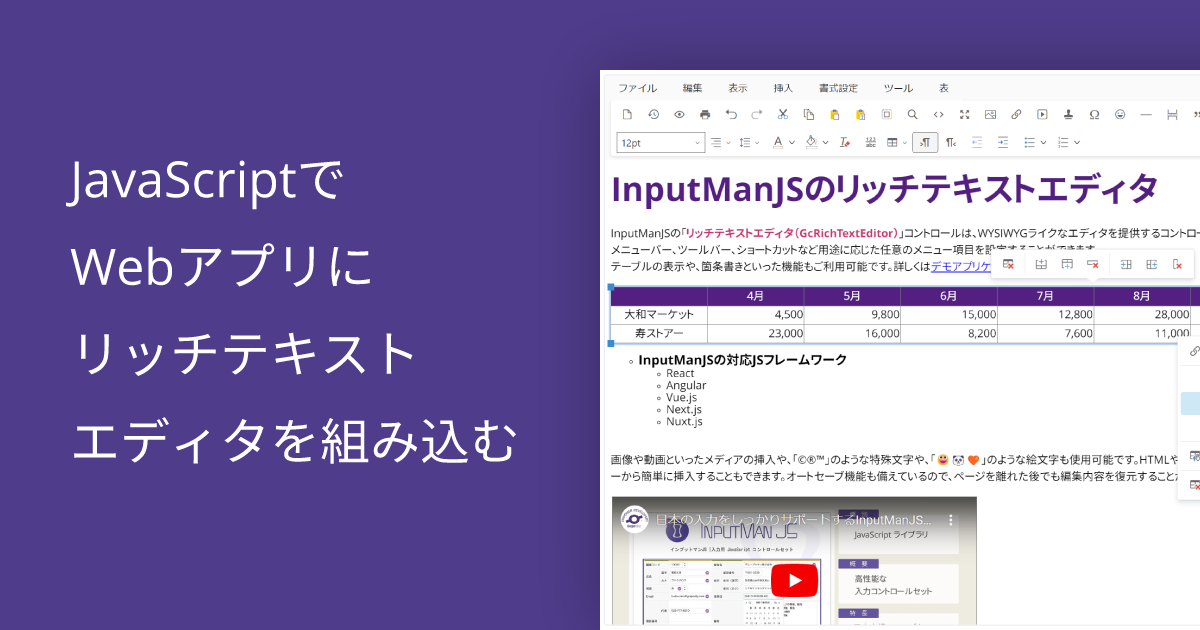Image resolution: width=1200 pixels, height=630 pixels.
Task: Open the ツール menu
Action: click(898, 88)
